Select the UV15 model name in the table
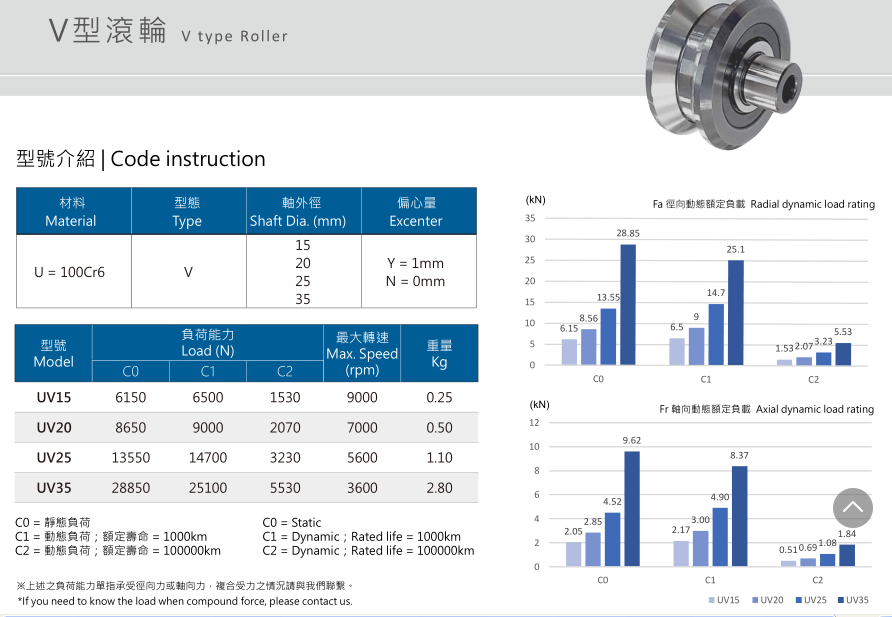Viewport: 892px width, 617px height. [x=54, y=397]
